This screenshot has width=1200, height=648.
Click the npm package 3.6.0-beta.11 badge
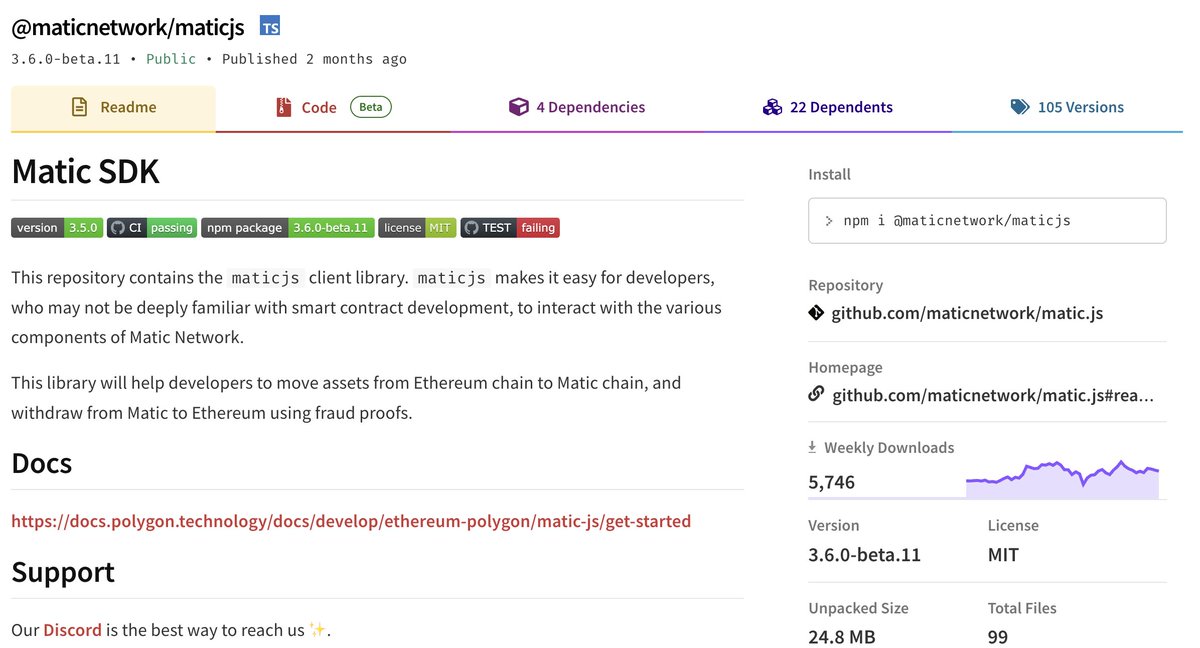288,228
